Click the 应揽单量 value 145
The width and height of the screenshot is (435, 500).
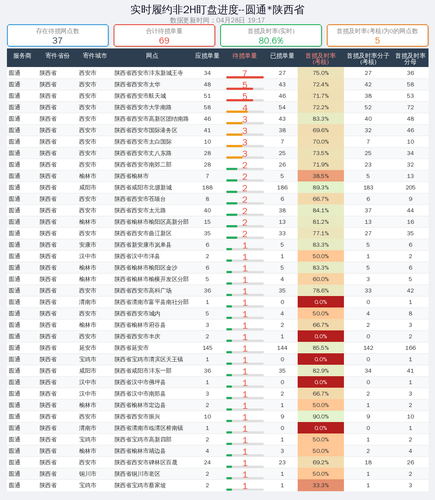[x=207, y=348]
